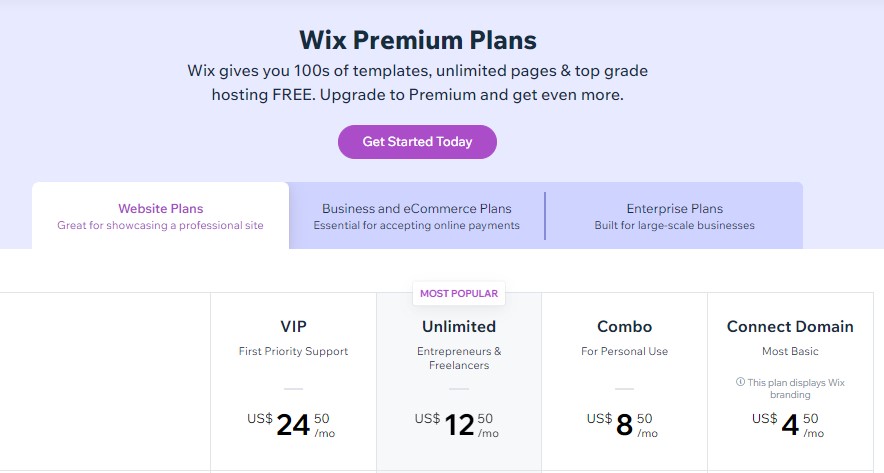884x473 pixels.
Task: Click the Combo price of US$8.50
Action: tap(622, 425)
